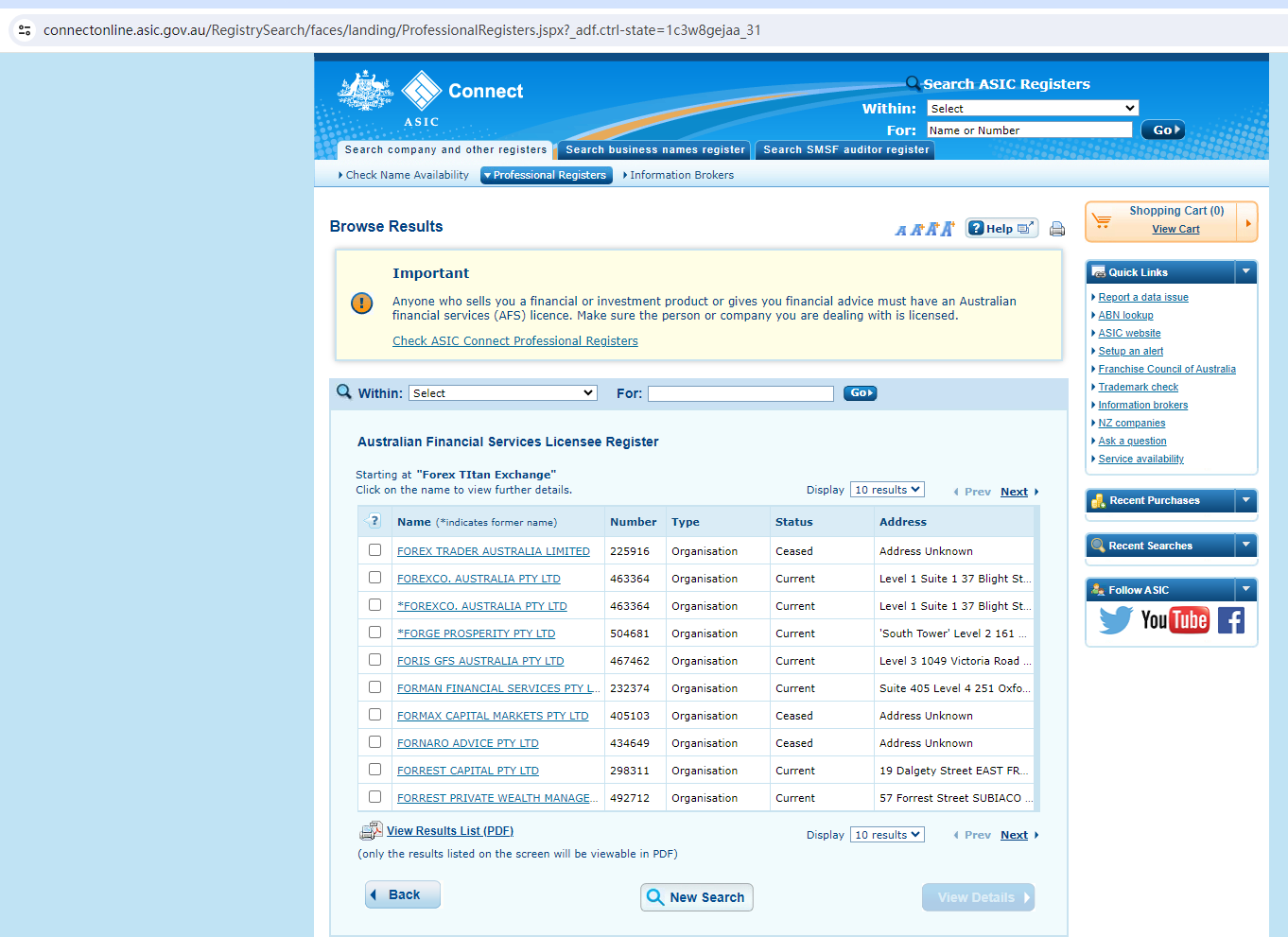Click the PDF icon near View Results List
Screen dimensions: 1288x937
pyautogui.click(x=371, y=831)
